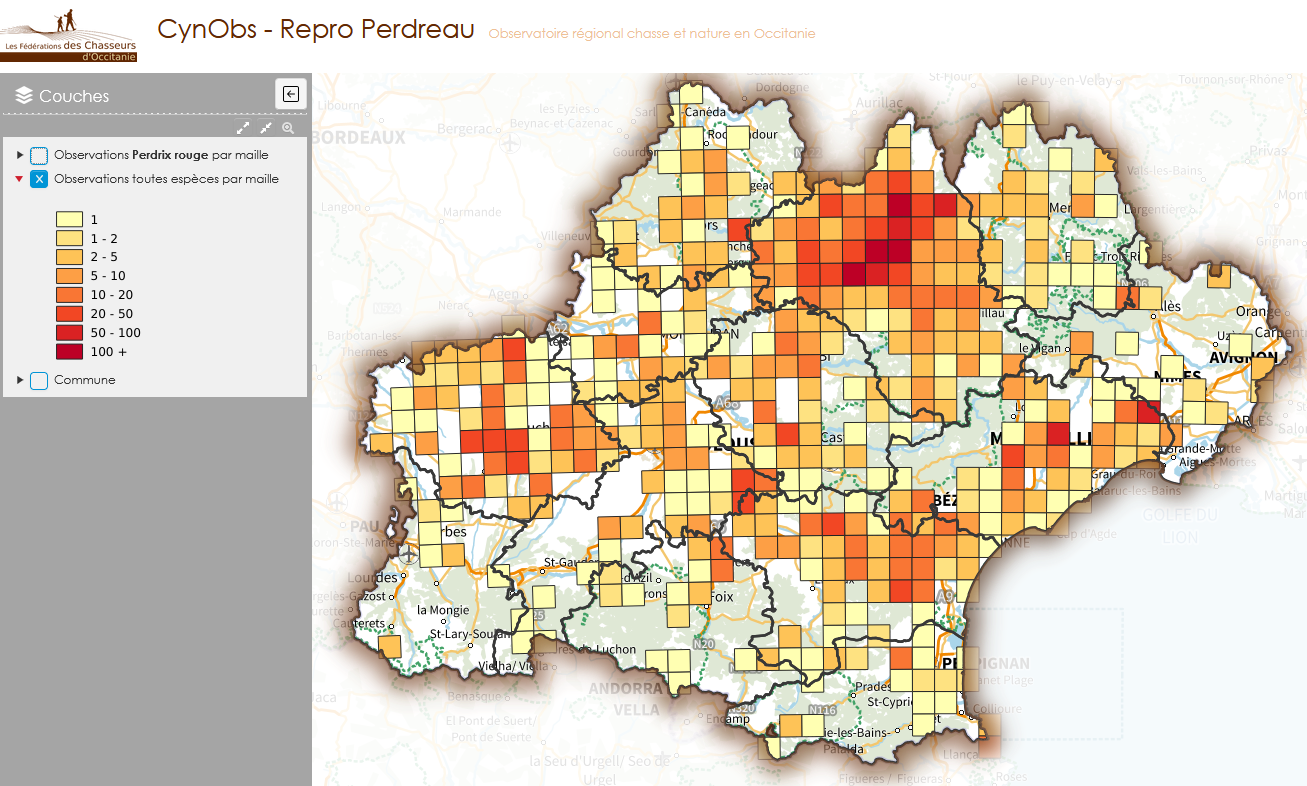Collapse the toutes espèces layer legend
Viewport: 1307px width, 786px height.
[x=19, y=180]
